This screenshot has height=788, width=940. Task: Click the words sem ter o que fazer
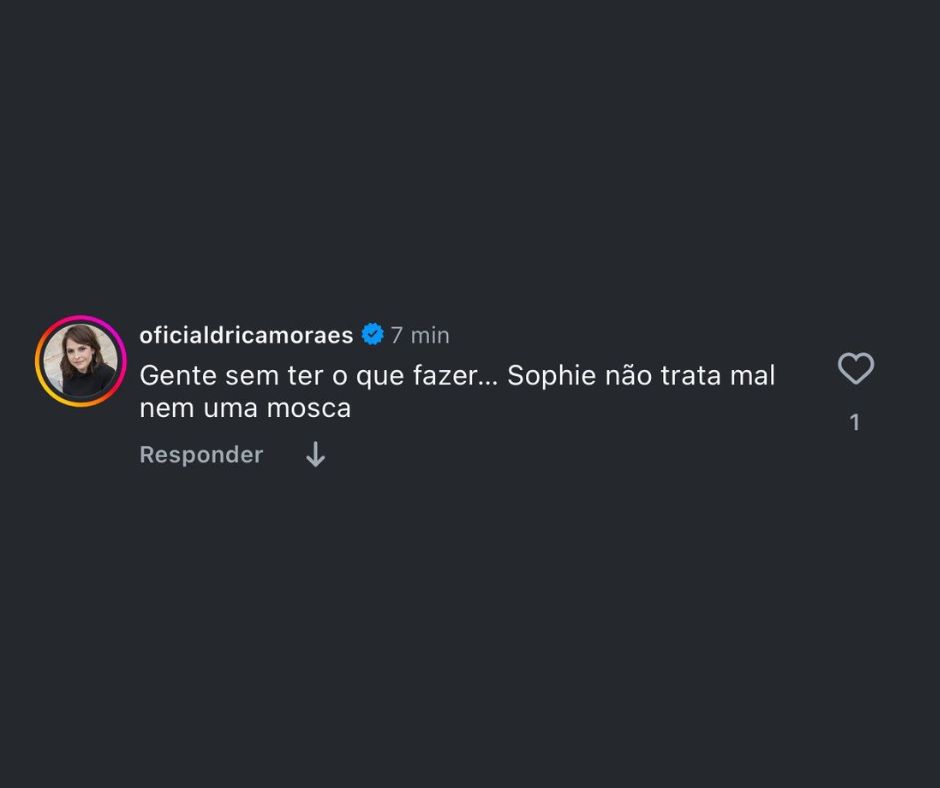coord(350,376)
